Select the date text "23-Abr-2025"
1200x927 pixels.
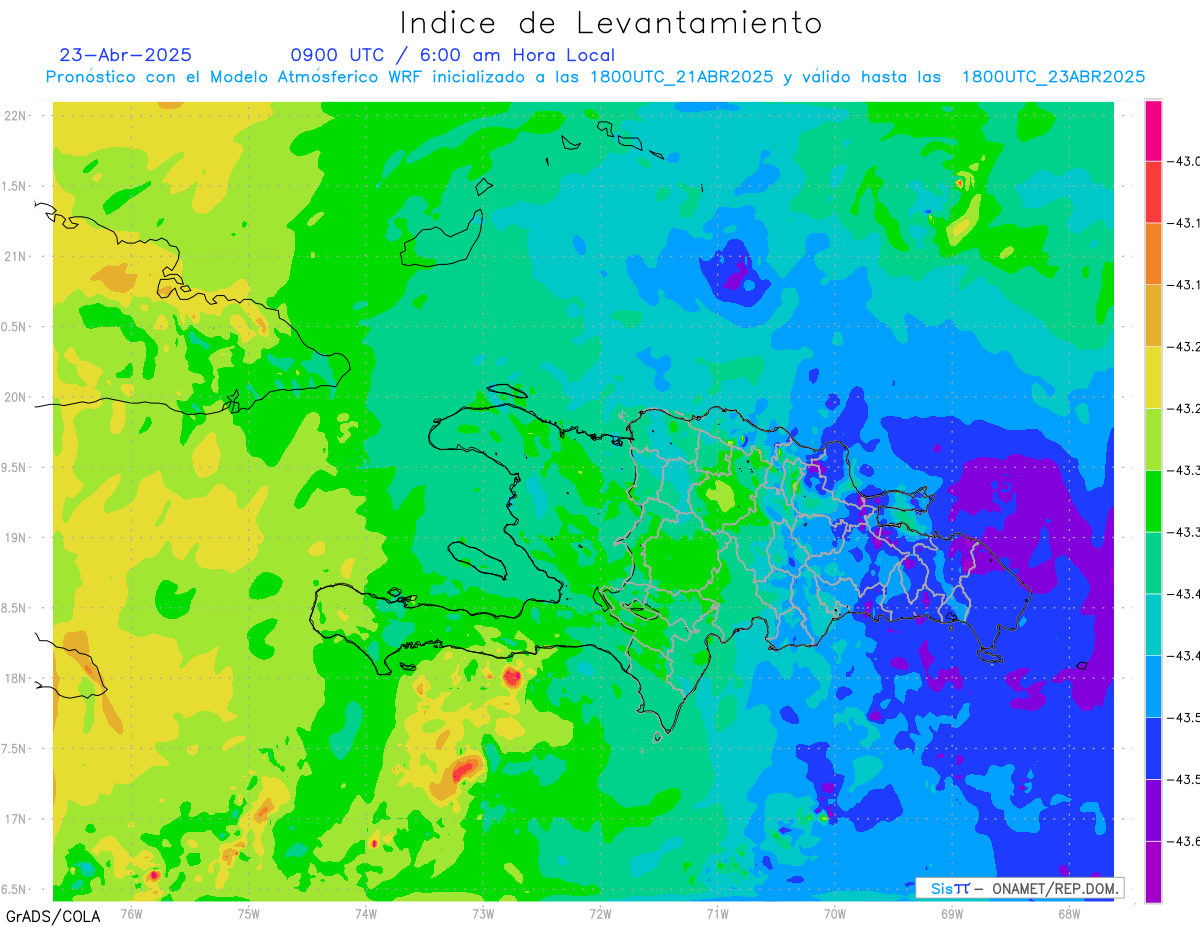[125, 55]
